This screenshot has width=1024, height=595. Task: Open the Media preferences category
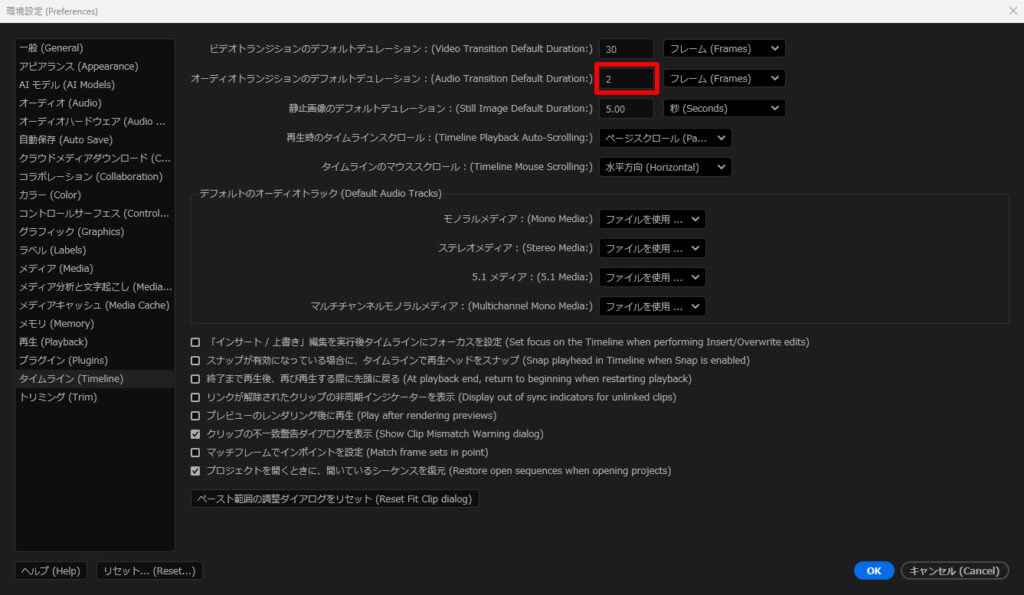(x=95, y=268)
